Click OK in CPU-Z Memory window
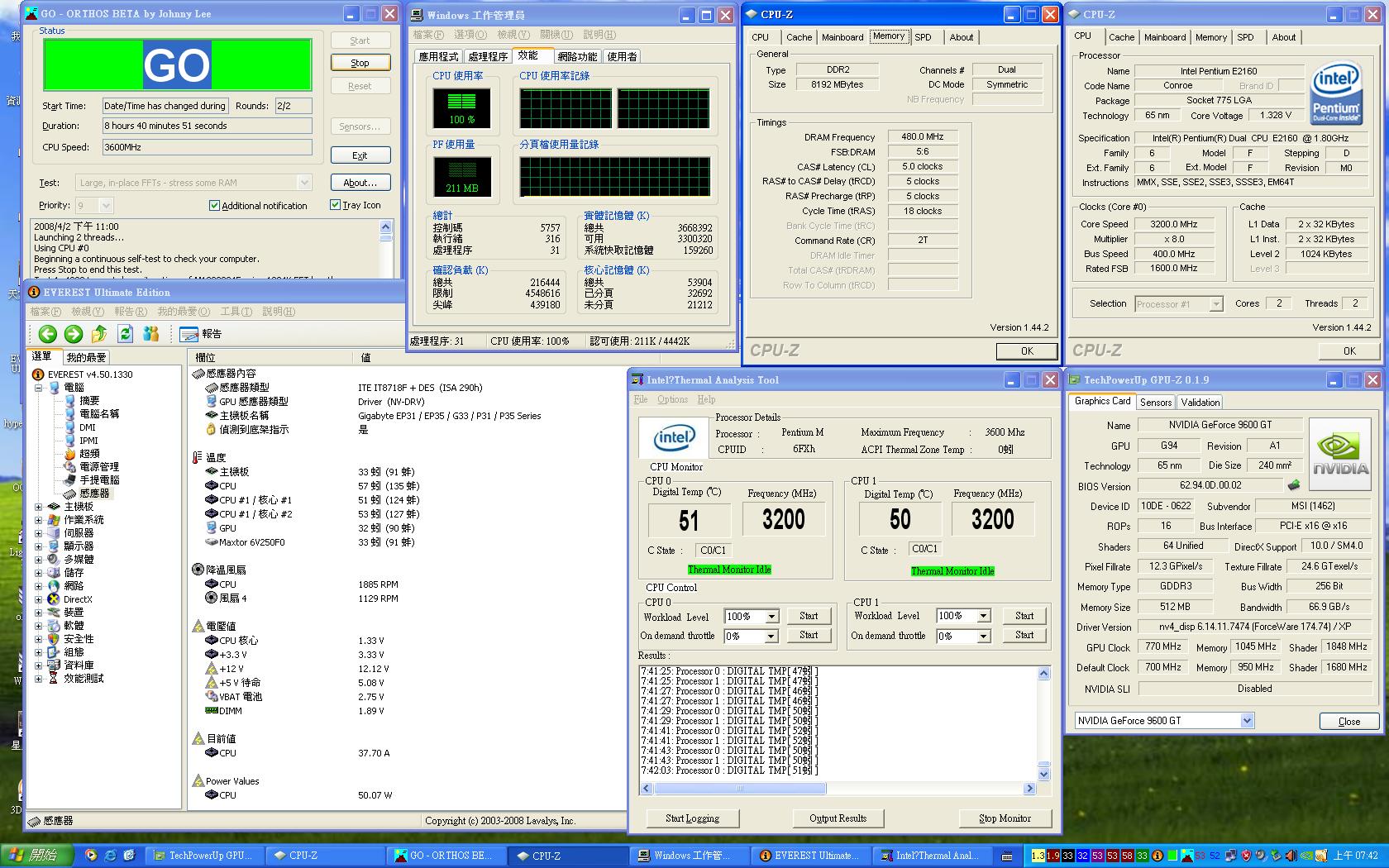Viewport: 1389px width, 868px height. tap(1026, 351)
